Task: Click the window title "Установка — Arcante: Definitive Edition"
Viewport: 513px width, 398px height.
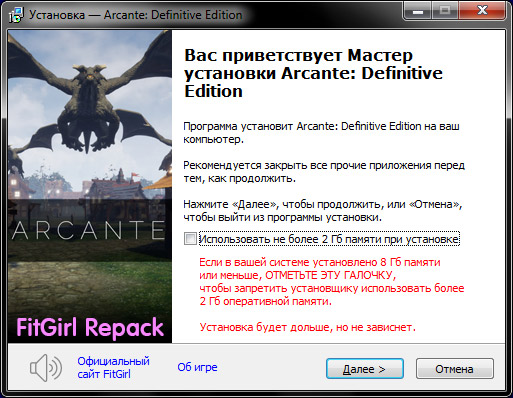Action: [135, 15]
